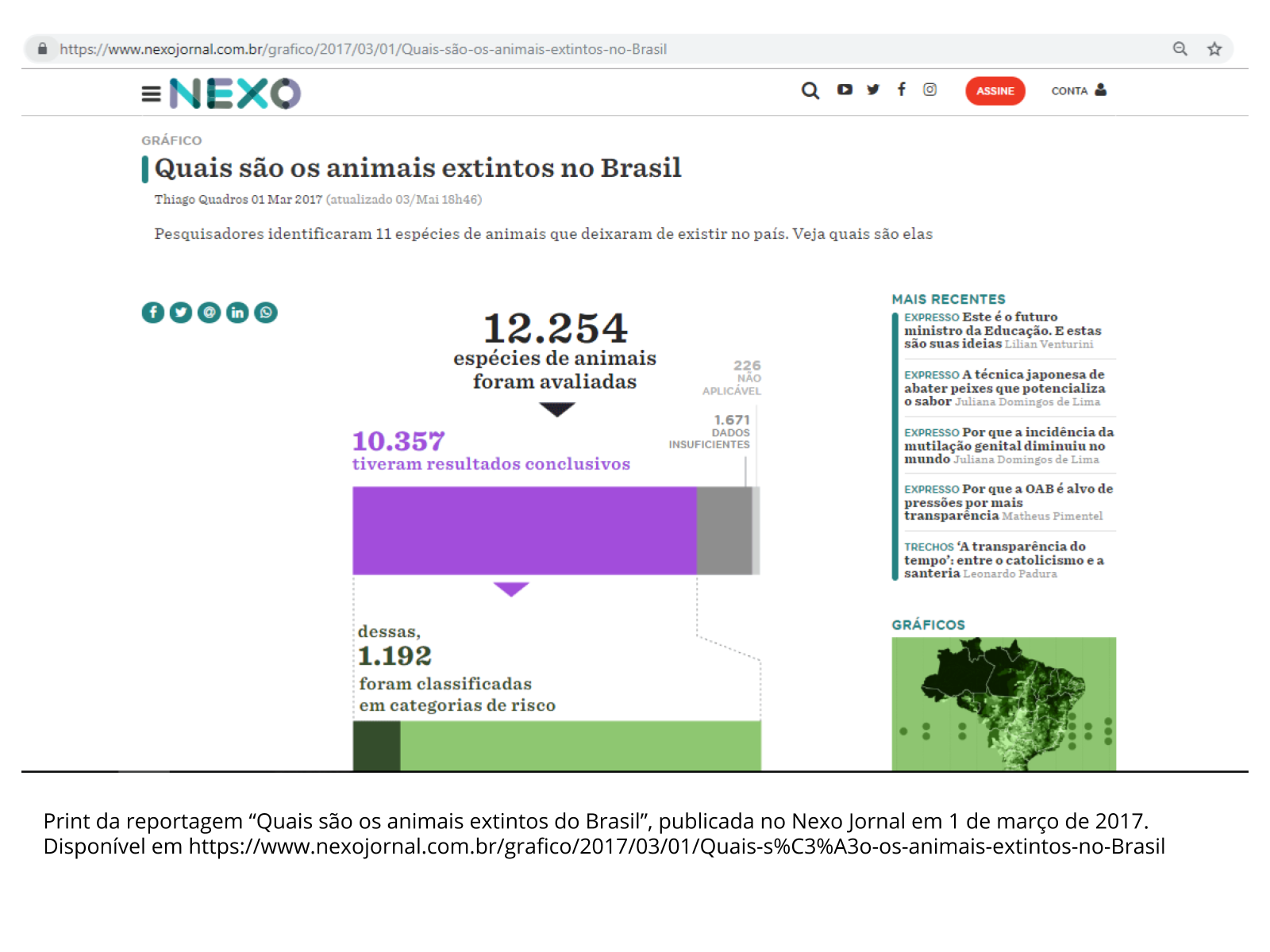Image resolution: width=1270 pixels, height=952 pixels.
Task: Open the Twitter icon in the header
Action: [873, 90]
